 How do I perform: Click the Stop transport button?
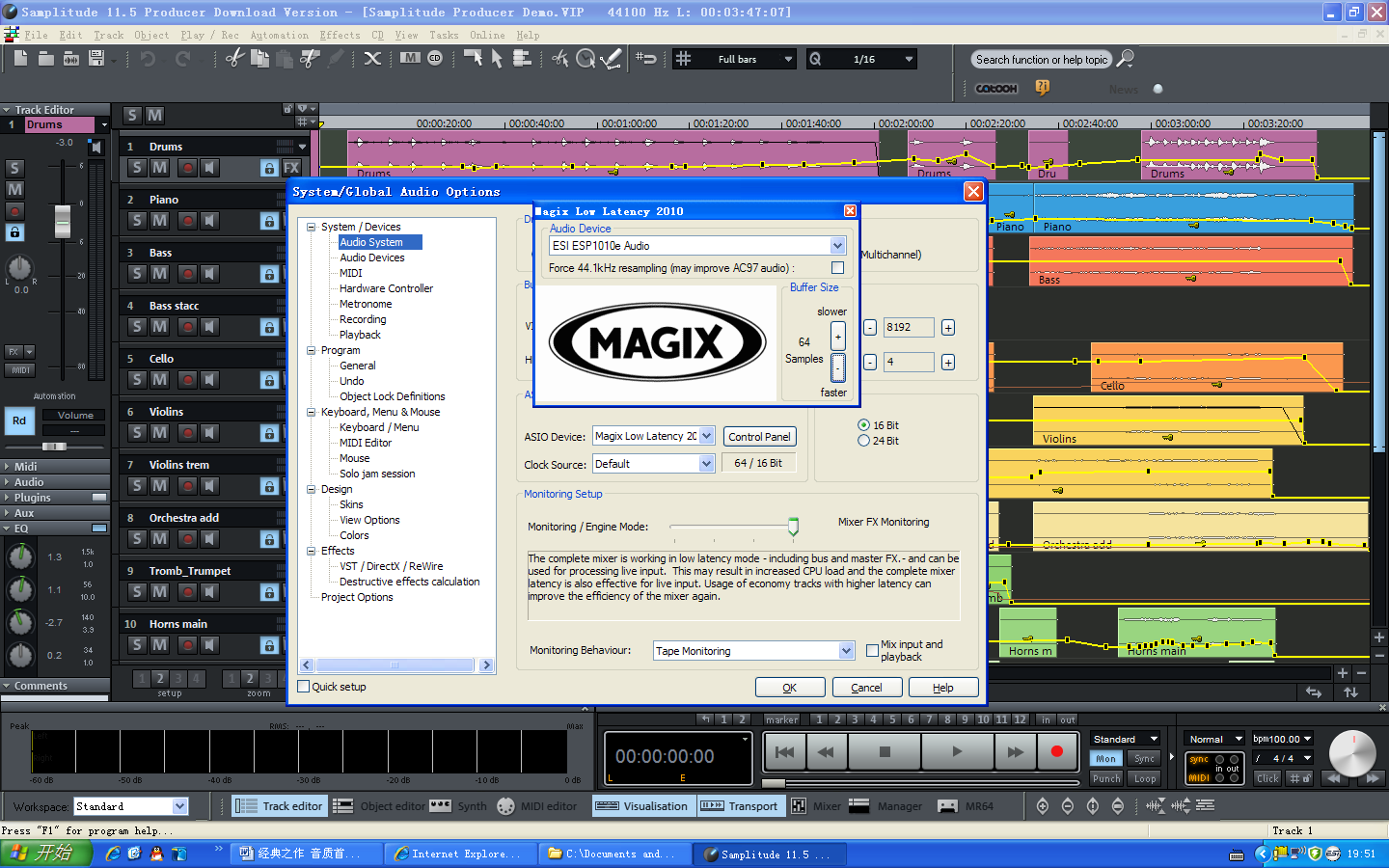click(x=885, y=752)
